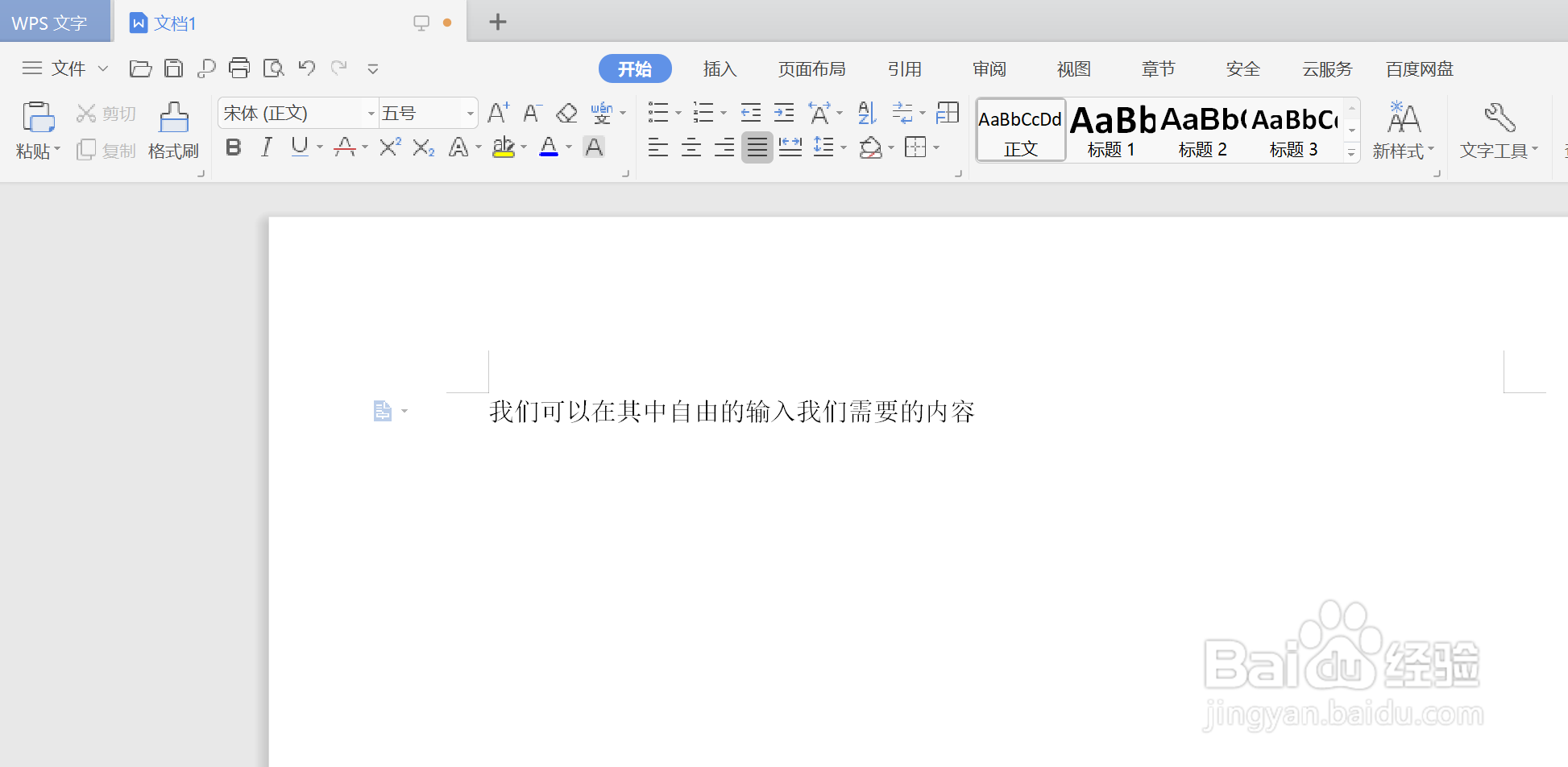Viewport: 1568px width, 767px height.
Task: Apply the blue font color swatch
Action: [x=549, y=147]
